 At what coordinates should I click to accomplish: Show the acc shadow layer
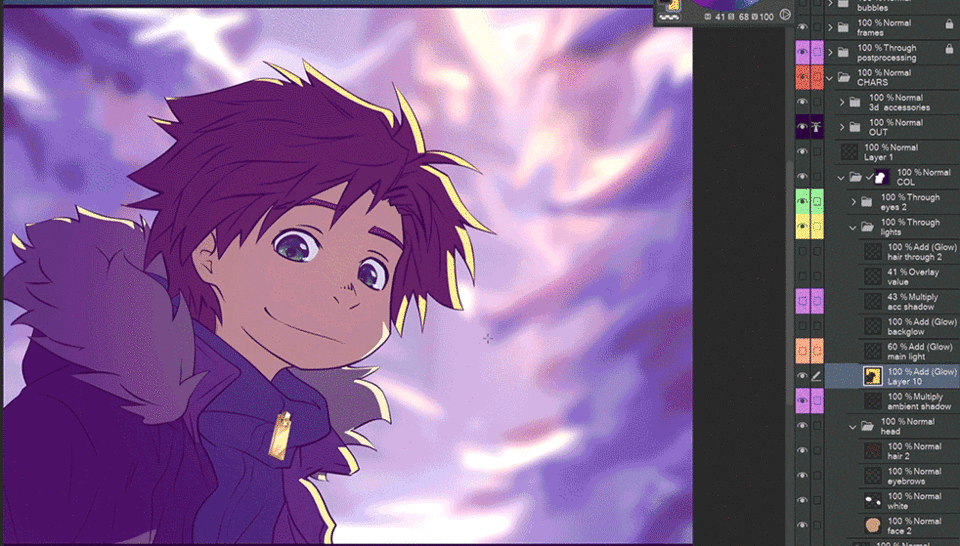802,301
